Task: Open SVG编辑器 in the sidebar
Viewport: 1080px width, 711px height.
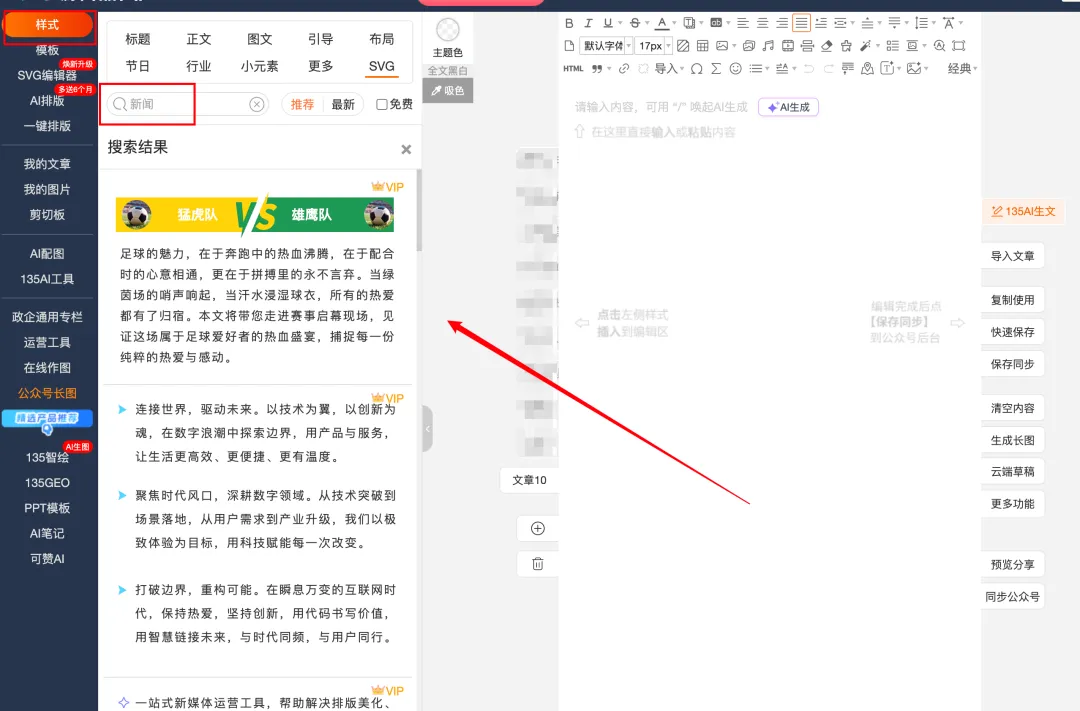Action: [x=47, y=75]
